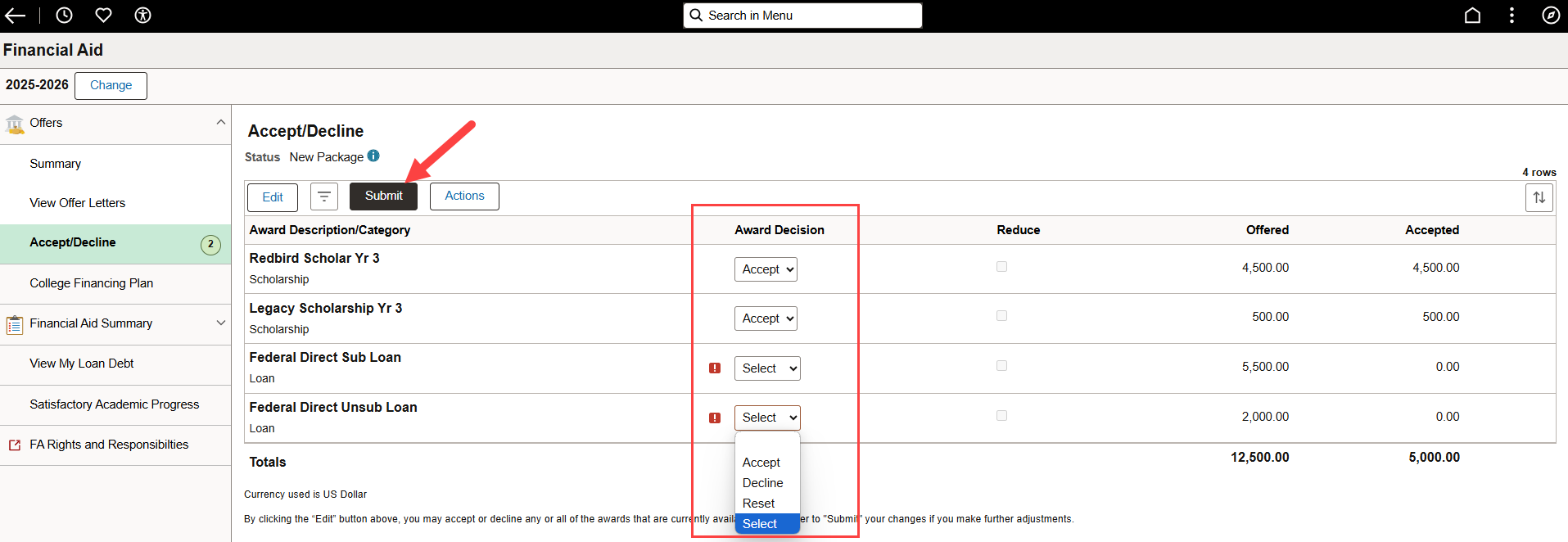Click the Accepted column header
Viewport: 1568px width, 542px height.
[x=1432, y=230]
